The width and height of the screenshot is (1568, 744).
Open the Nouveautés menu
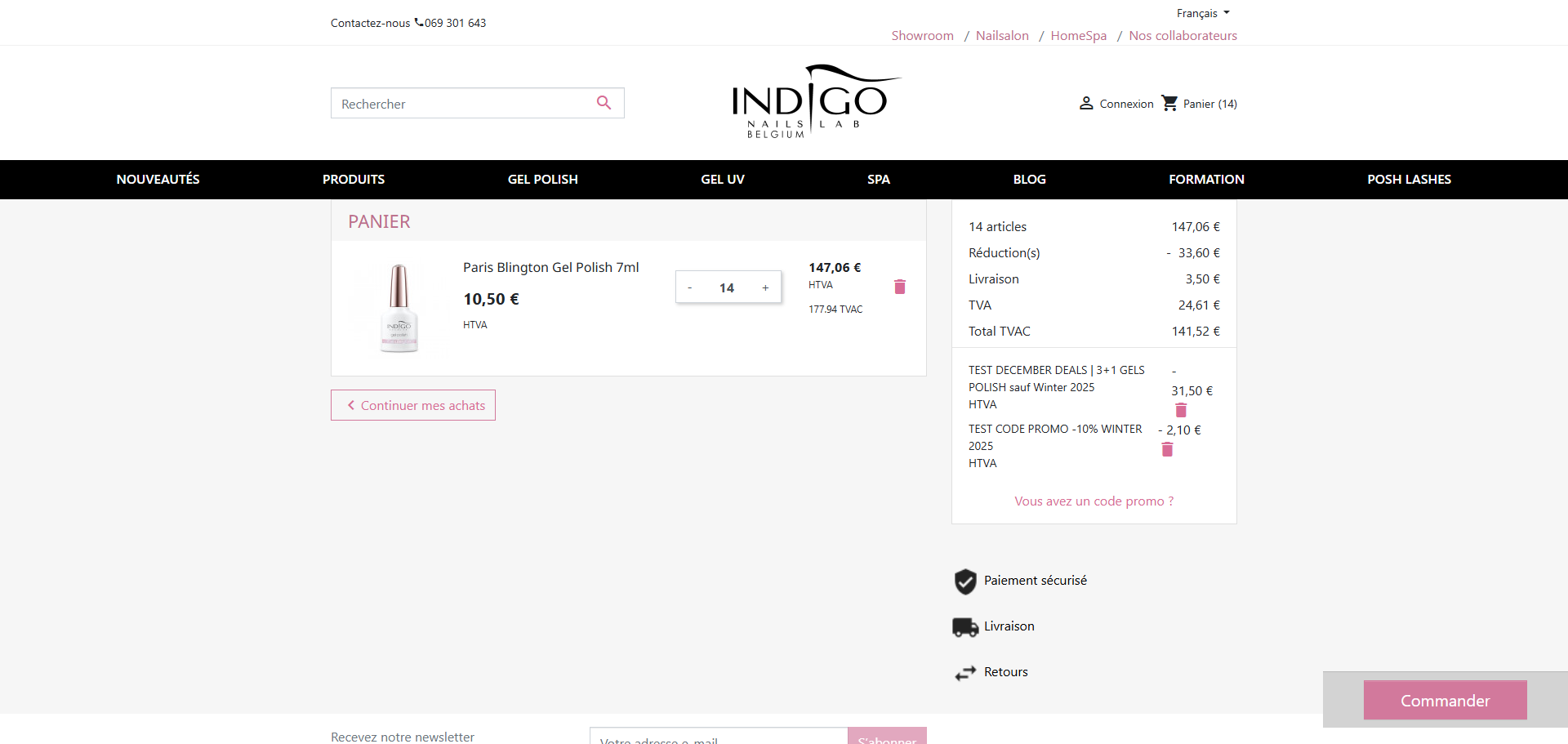pos(158,180)
